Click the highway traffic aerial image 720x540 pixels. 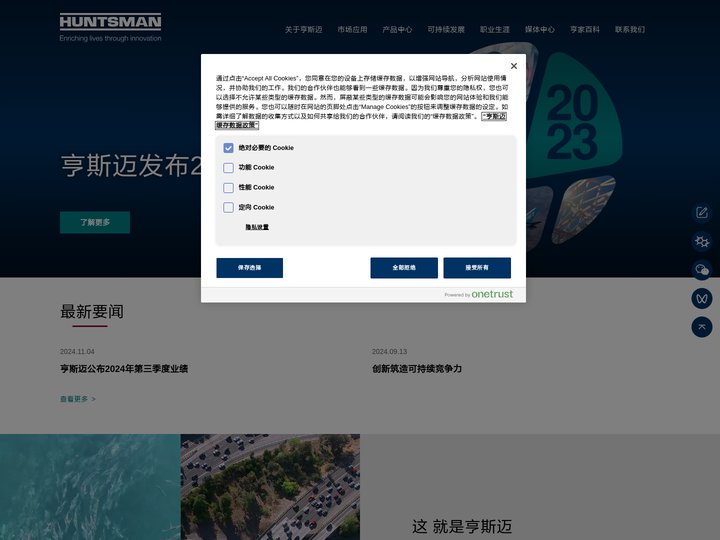pos(270,487)
